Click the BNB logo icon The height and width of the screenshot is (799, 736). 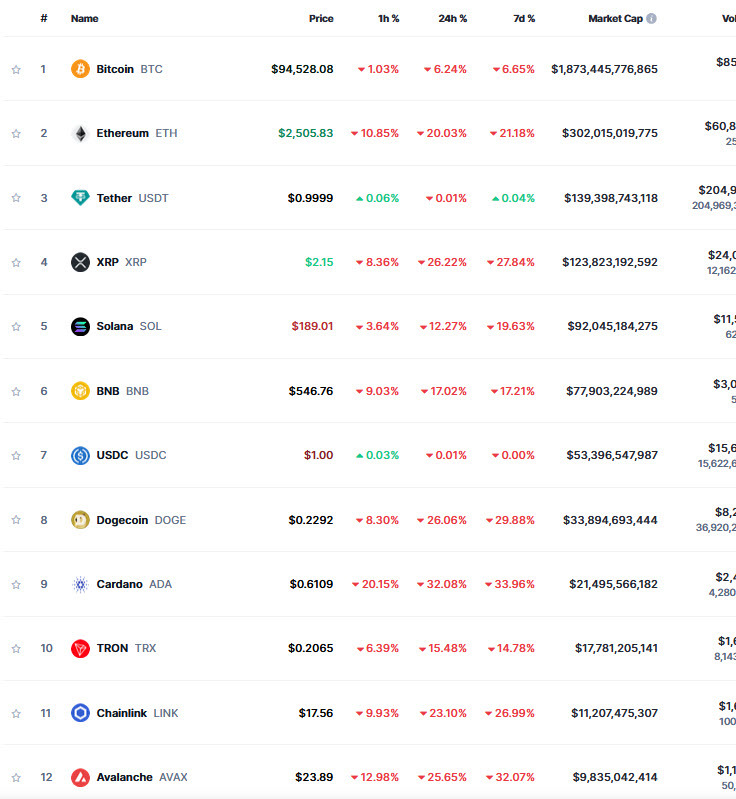coord(80,391)
